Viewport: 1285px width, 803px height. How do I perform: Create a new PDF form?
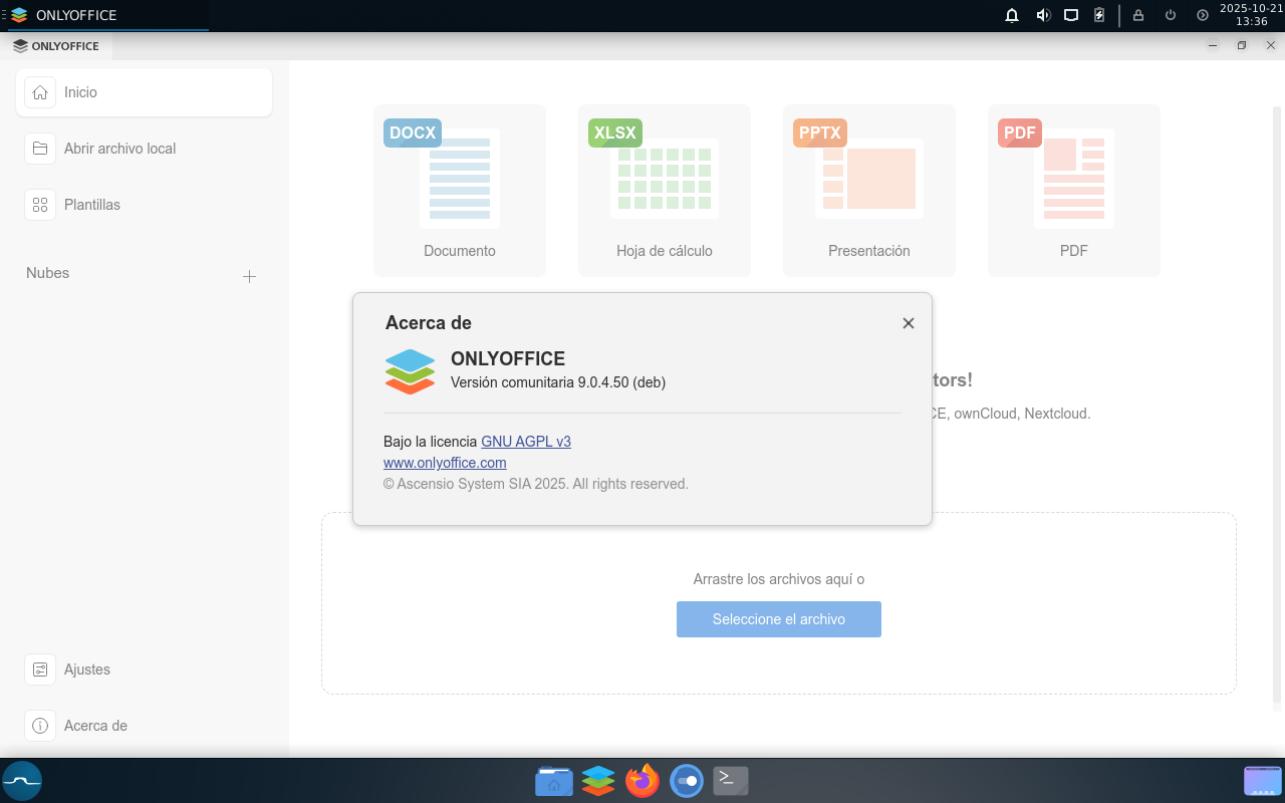coord(1073,190)
